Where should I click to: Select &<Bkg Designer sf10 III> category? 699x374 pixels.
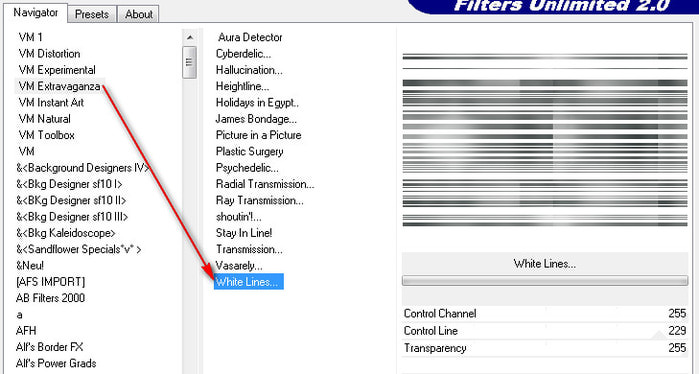(x=72, y=217)
